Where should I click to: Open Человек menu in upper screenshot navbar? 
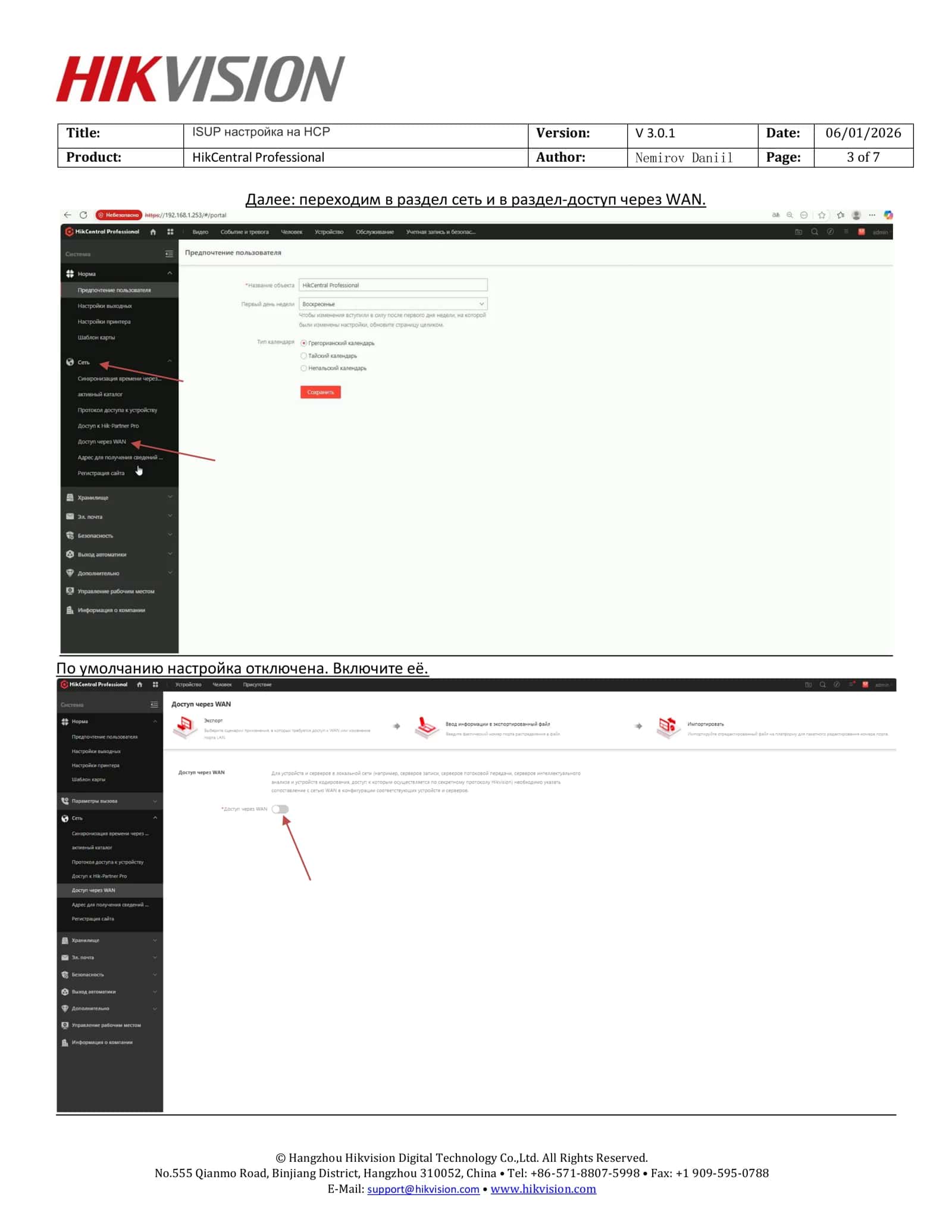292,232
